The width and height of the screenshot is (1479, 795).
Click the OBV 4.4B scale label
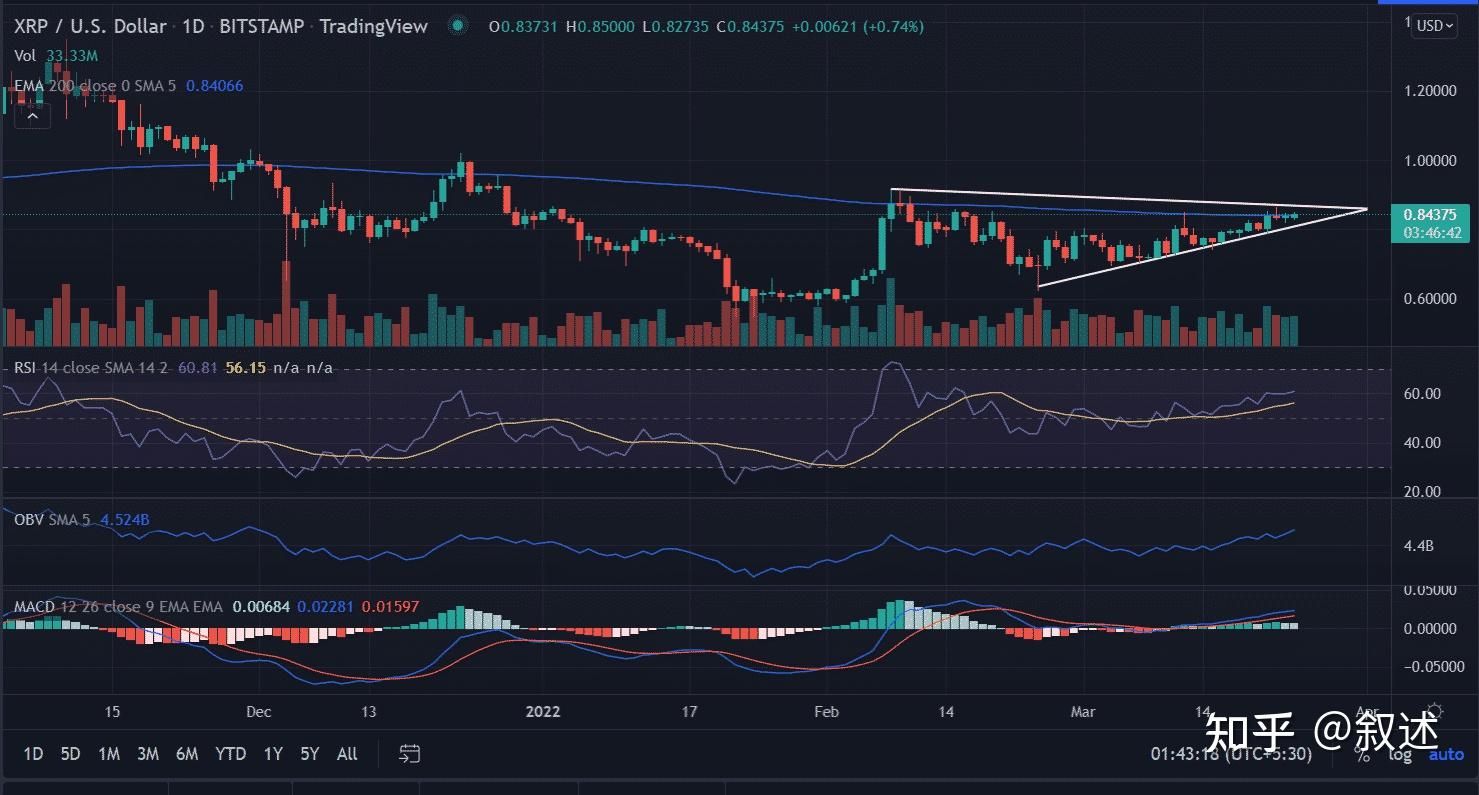1419,546
